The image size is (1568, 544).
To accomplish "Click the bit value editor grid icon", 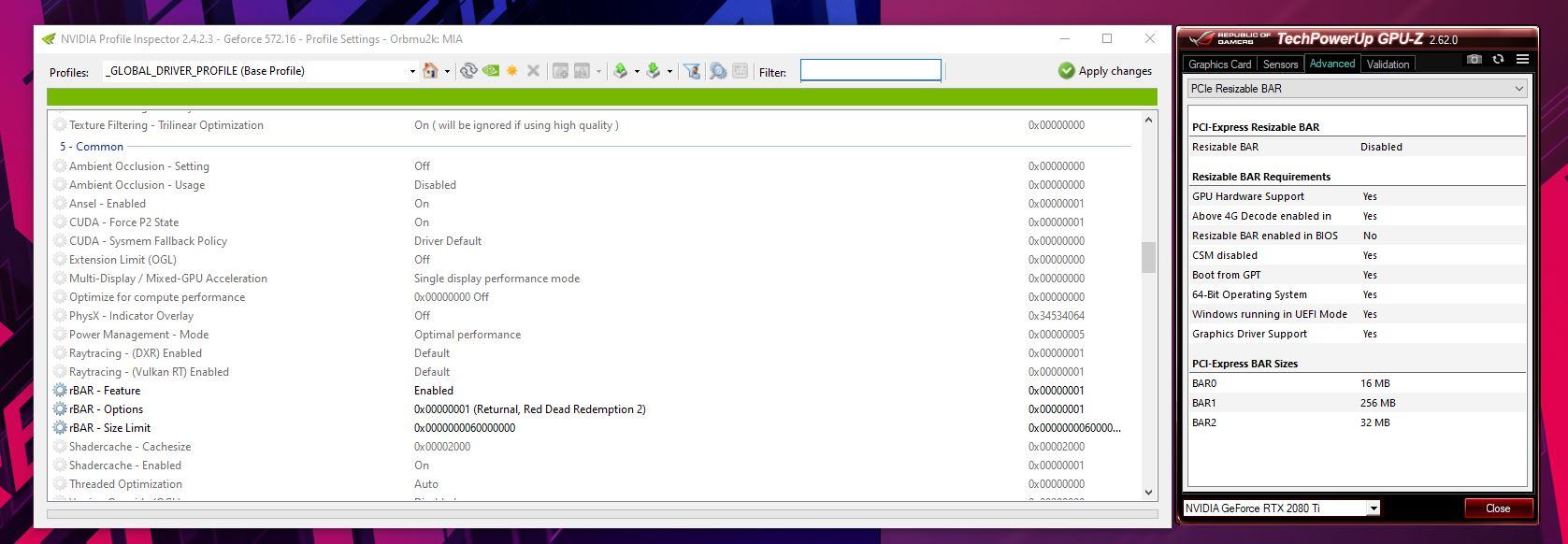I will 740,71.
